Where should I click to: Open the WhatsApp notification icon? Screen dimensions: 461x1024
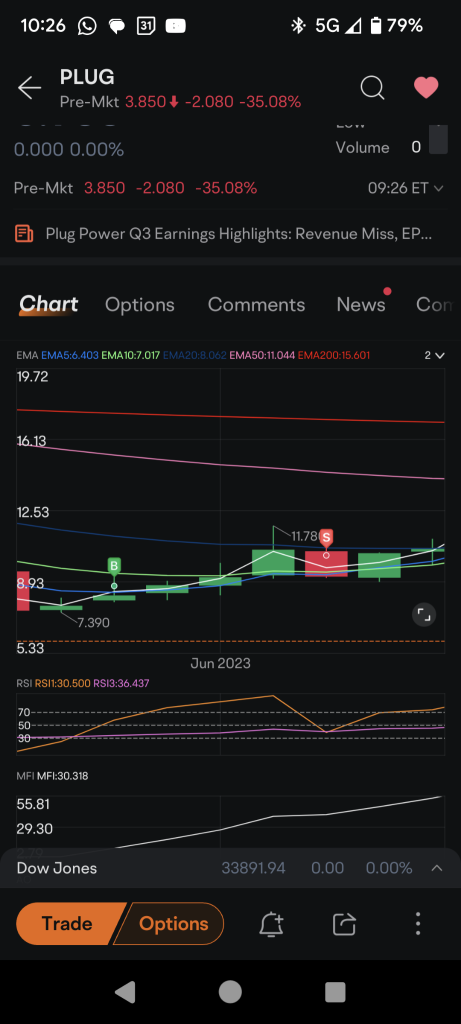(x=87, y=26)
